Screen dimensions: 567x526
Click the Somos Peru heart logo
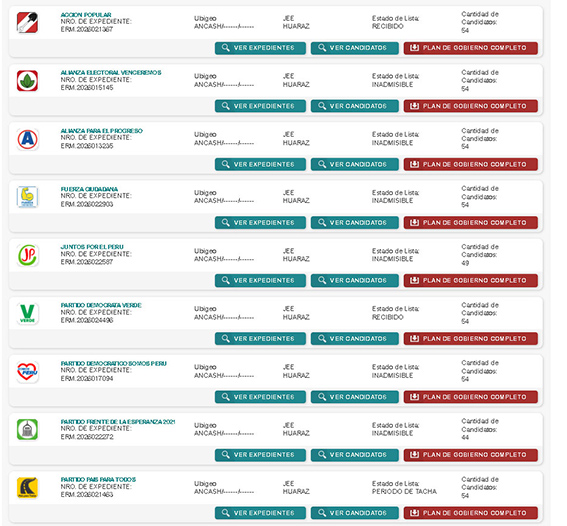pyautogui.click(x=27, y=372)
